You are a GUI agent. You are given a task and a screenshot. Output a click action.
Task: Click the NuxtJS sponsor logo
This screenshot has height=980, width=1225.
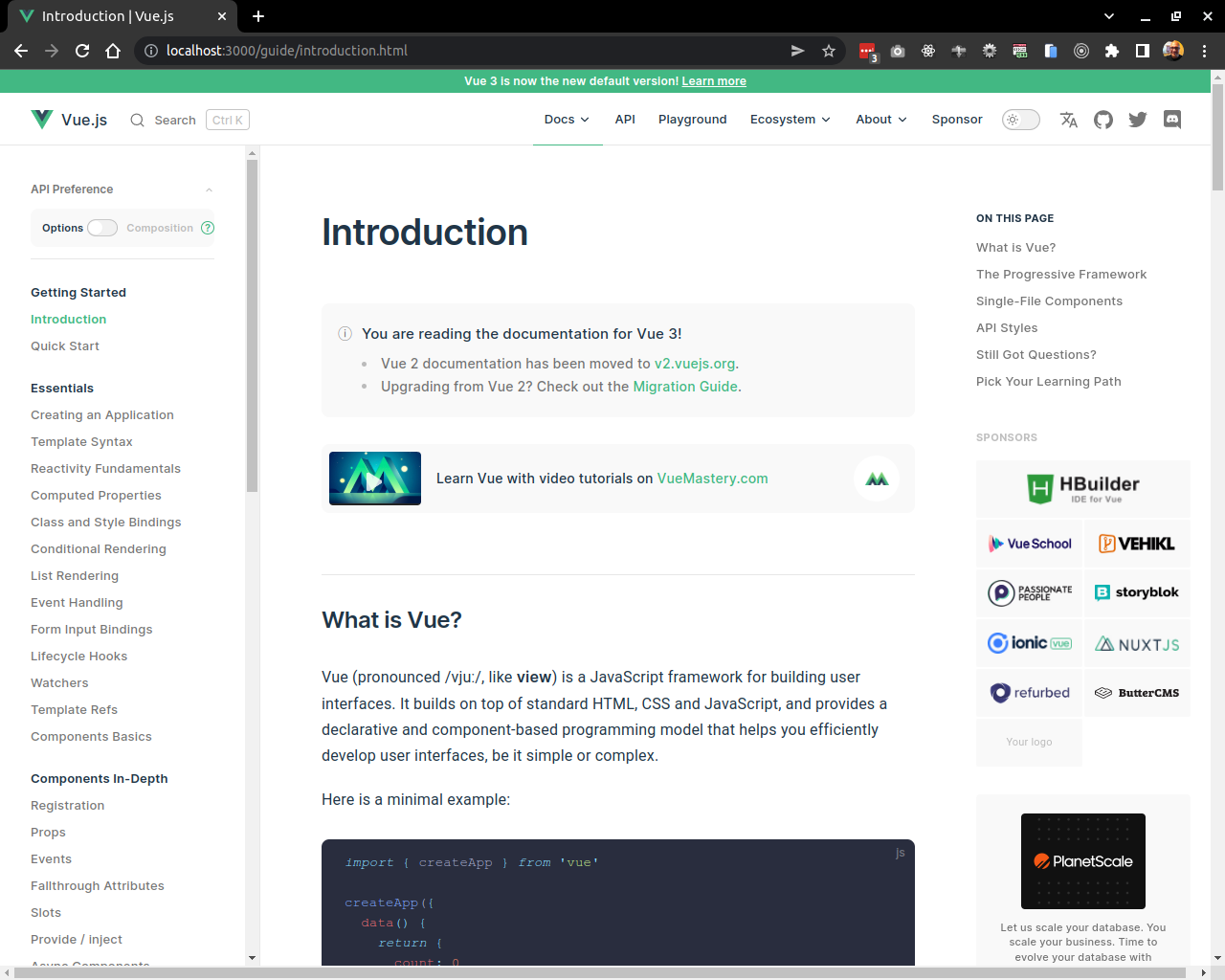click(x=1137, y=643)
